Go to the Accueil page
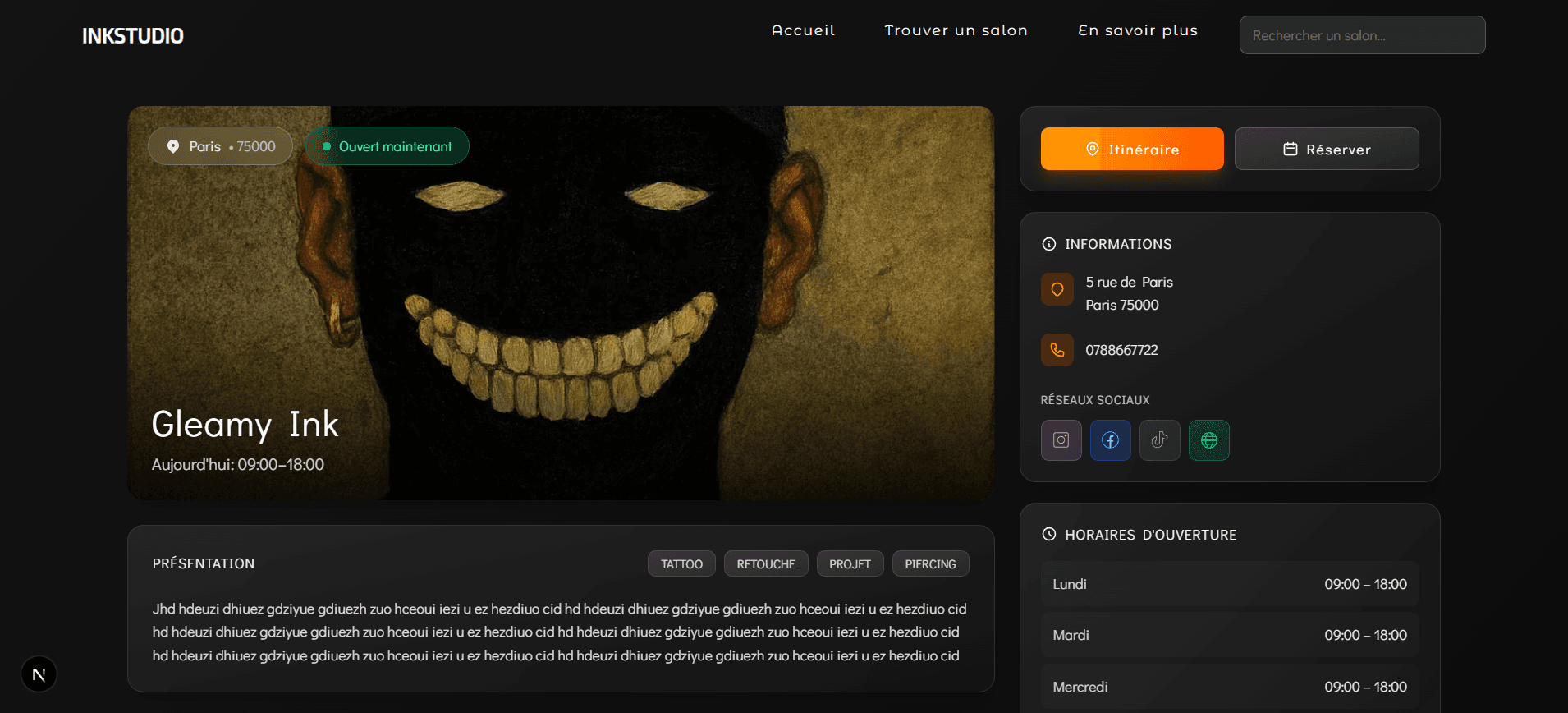1568x713 pixels. click(802, 30)
